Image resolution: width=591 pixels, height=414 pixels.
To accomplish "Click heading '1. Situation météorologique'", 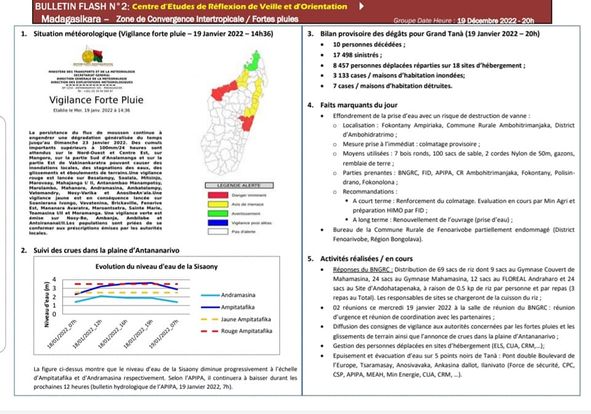I will click(147, 34).
